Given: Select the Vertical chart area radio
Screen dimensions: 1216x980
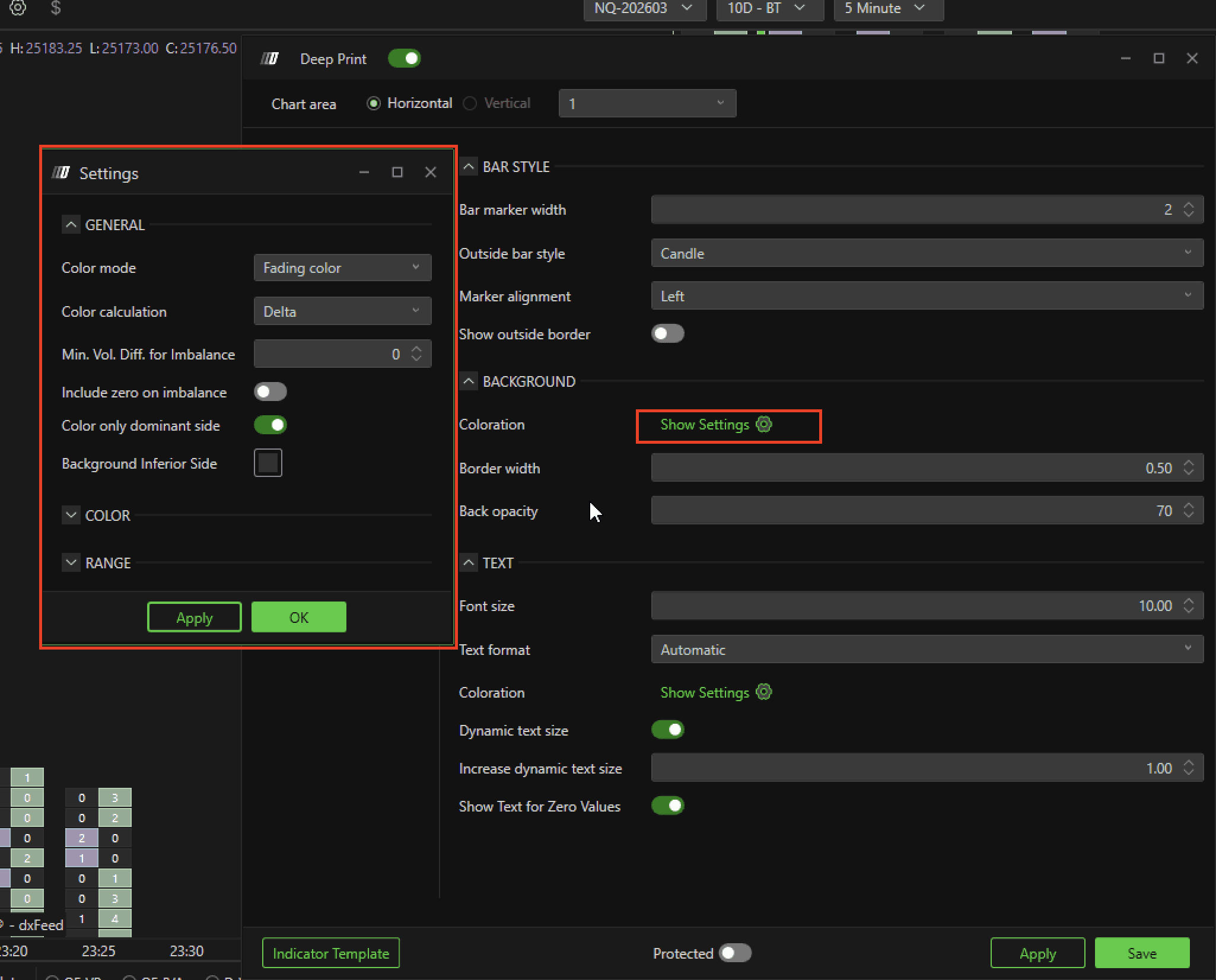Looking at the screenshot, I should point(470,103).
